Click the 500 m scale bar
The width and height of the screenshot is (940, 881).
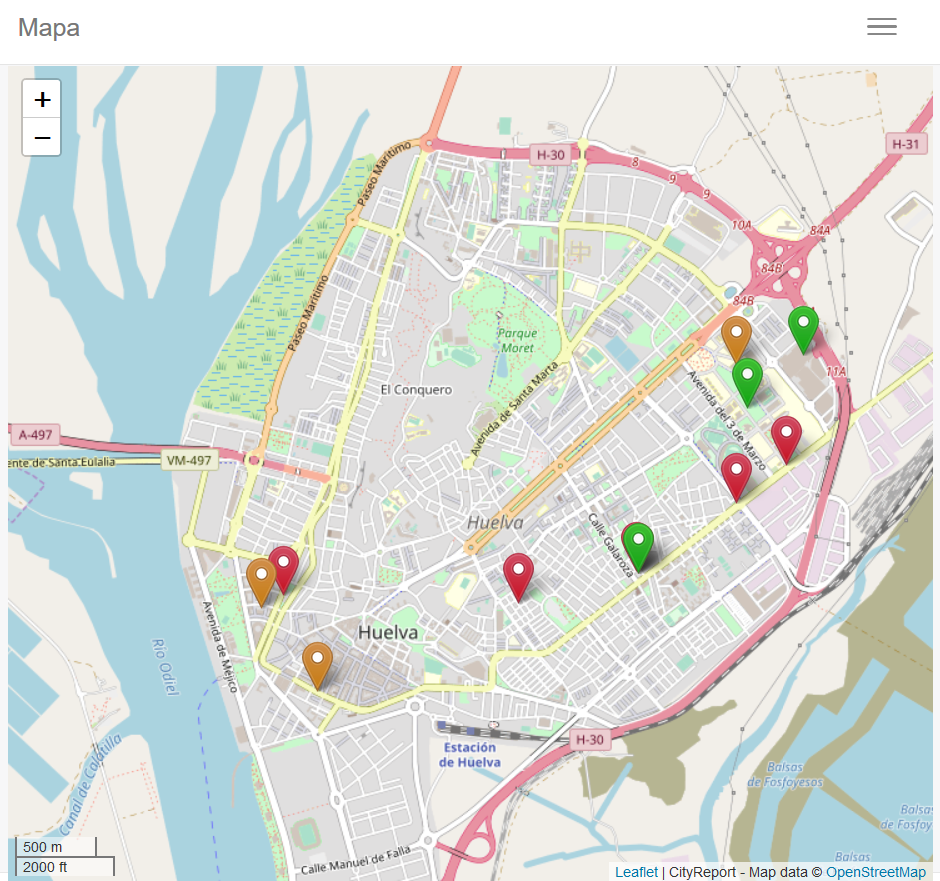(x=55, y=847)
